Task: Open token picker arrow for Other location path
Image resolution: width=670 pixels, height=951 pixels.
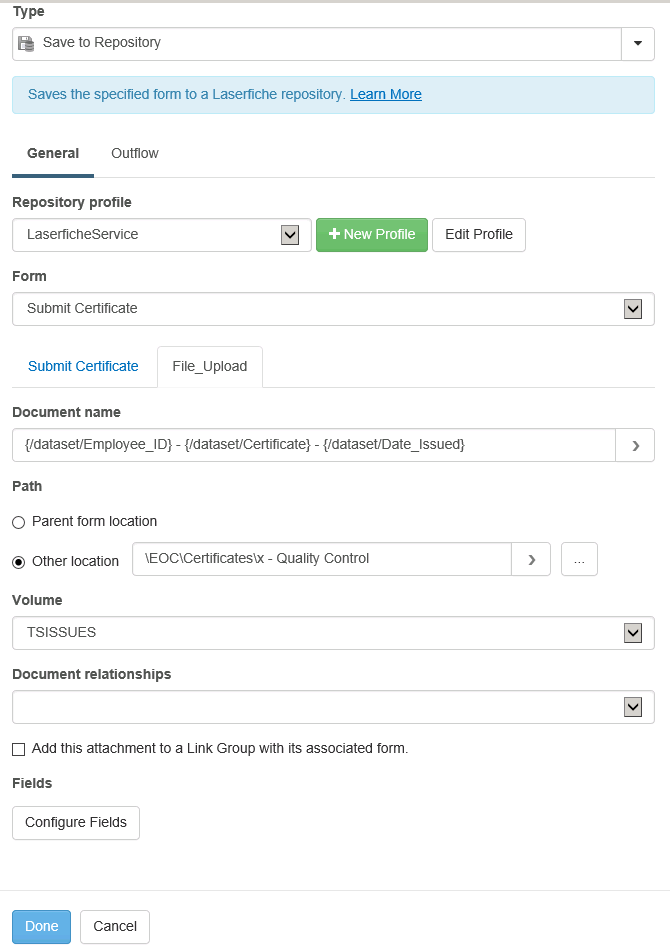Action: coord(531,559)
